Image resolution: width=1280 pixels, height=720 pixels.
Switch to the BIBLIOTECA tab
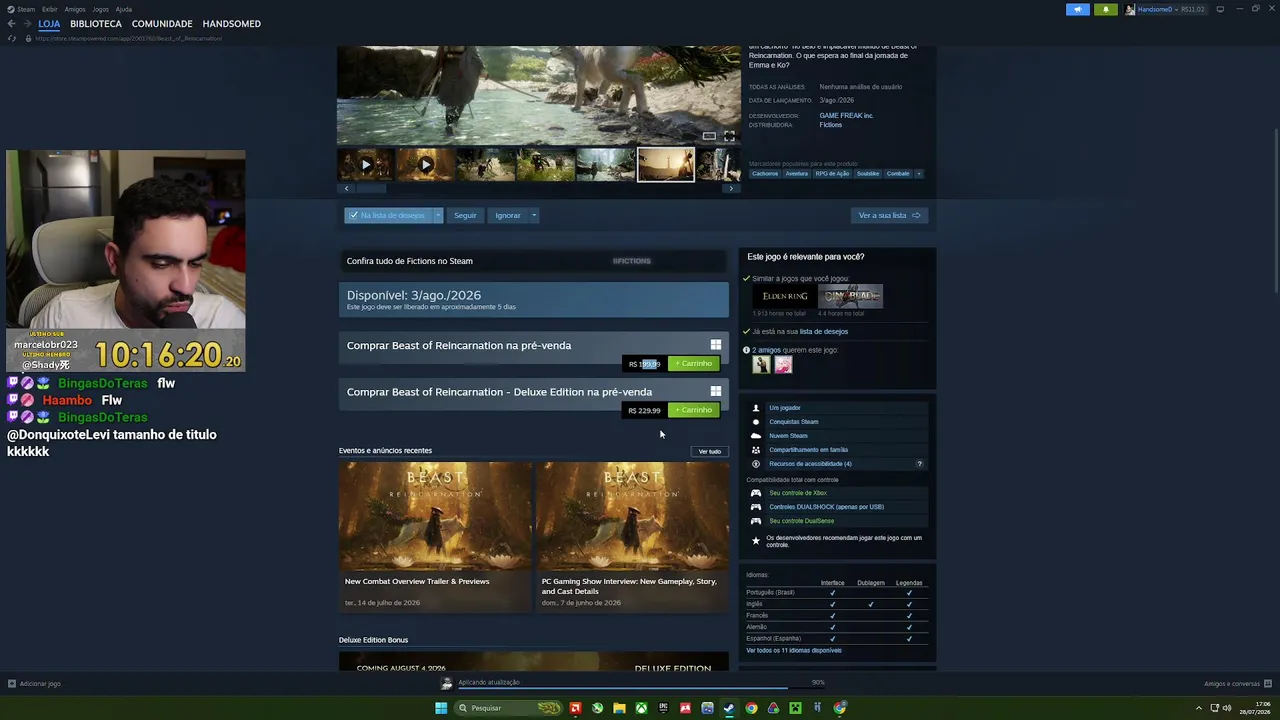tap(96, 24)
